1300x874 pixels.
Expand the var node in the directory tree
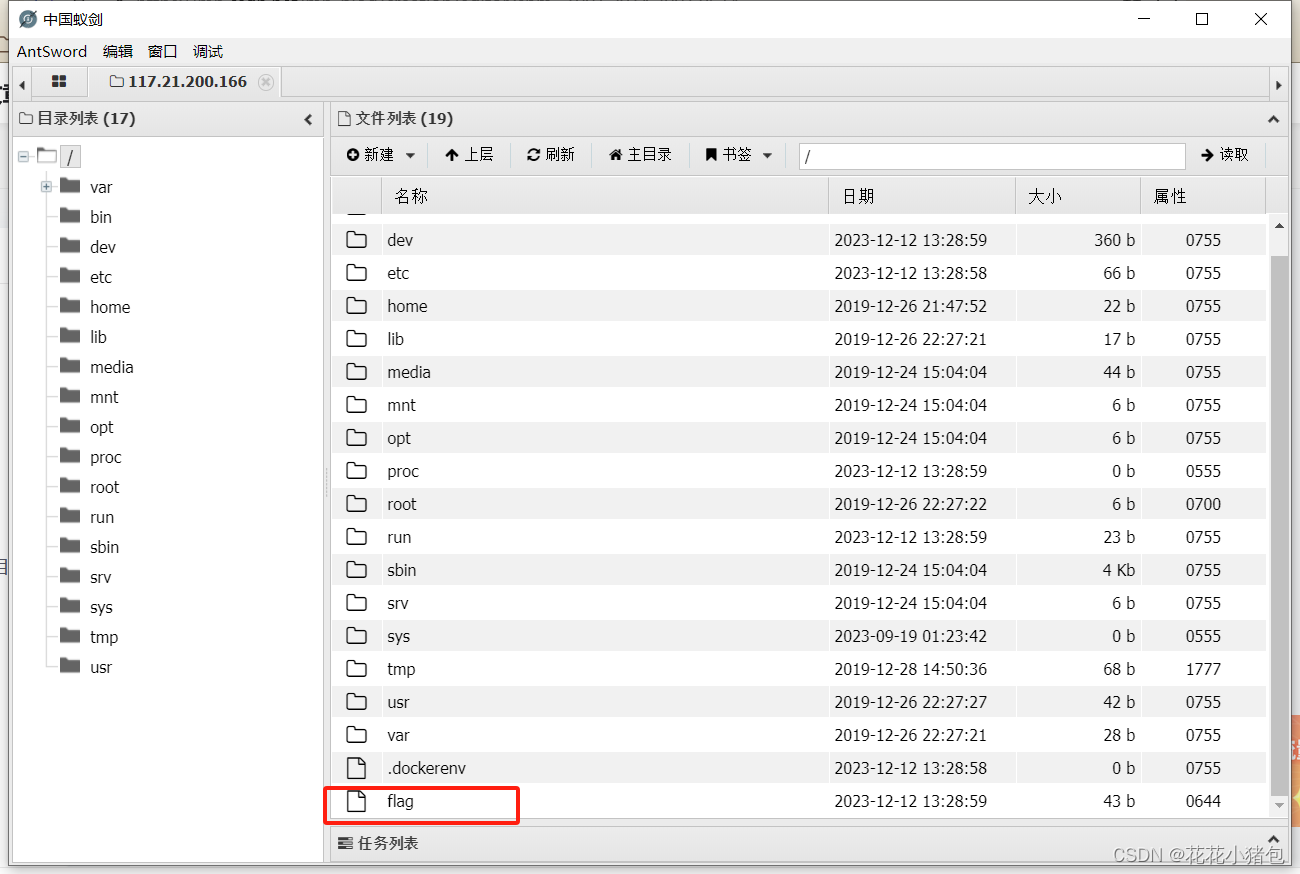click(47, 186)
